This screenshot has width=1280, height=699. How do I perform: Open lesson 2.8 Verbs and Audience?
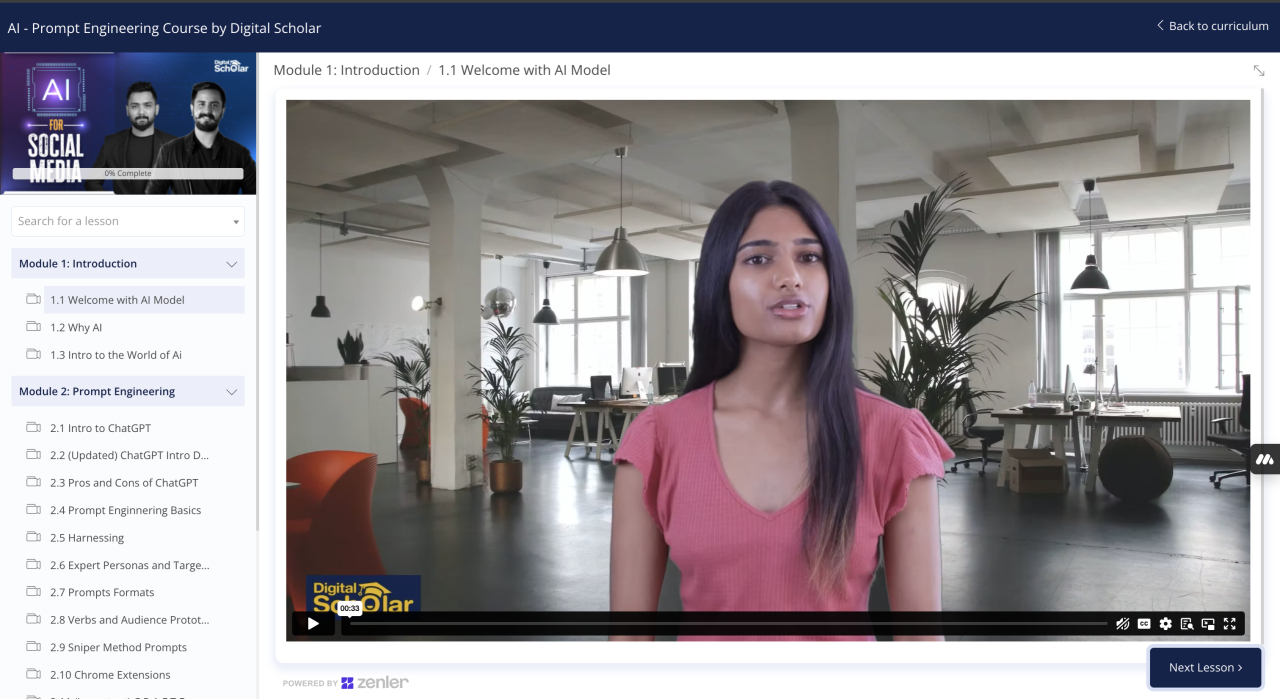point(128,620)
